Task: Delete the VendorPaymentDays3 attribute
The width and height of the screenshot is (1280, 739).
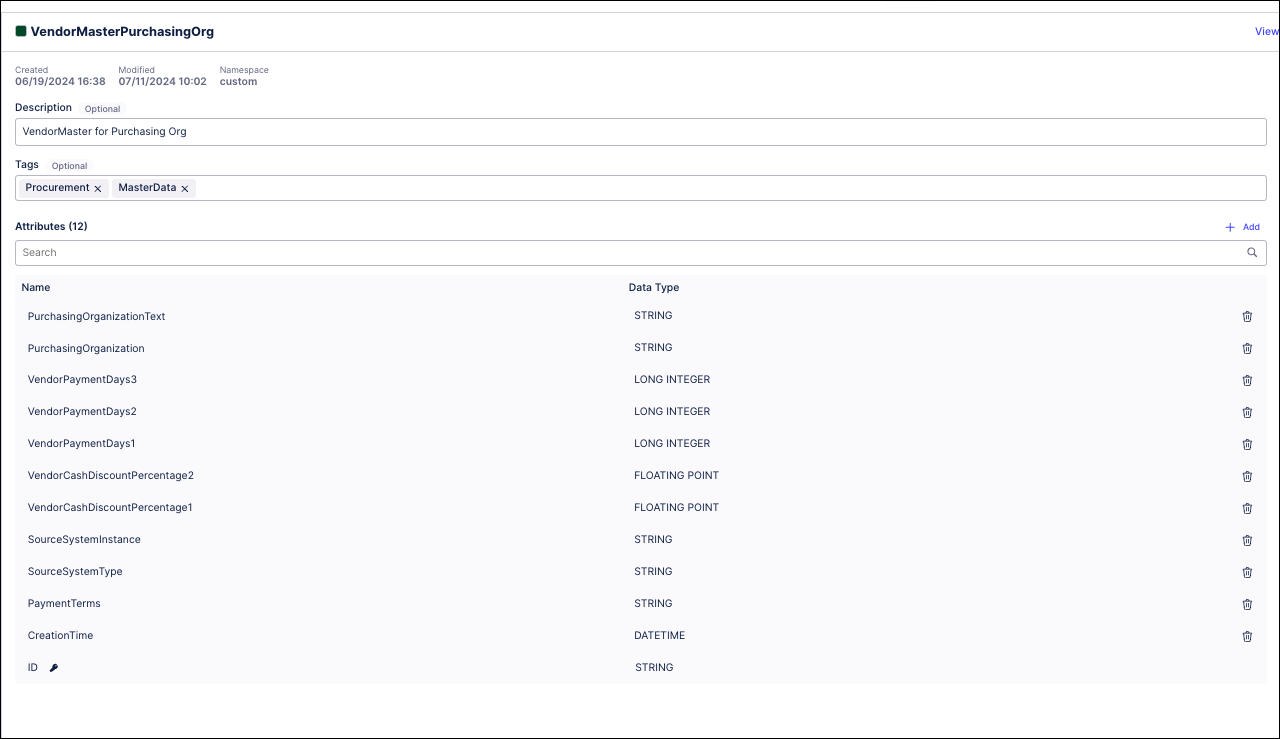Action: coord(1247,380)
